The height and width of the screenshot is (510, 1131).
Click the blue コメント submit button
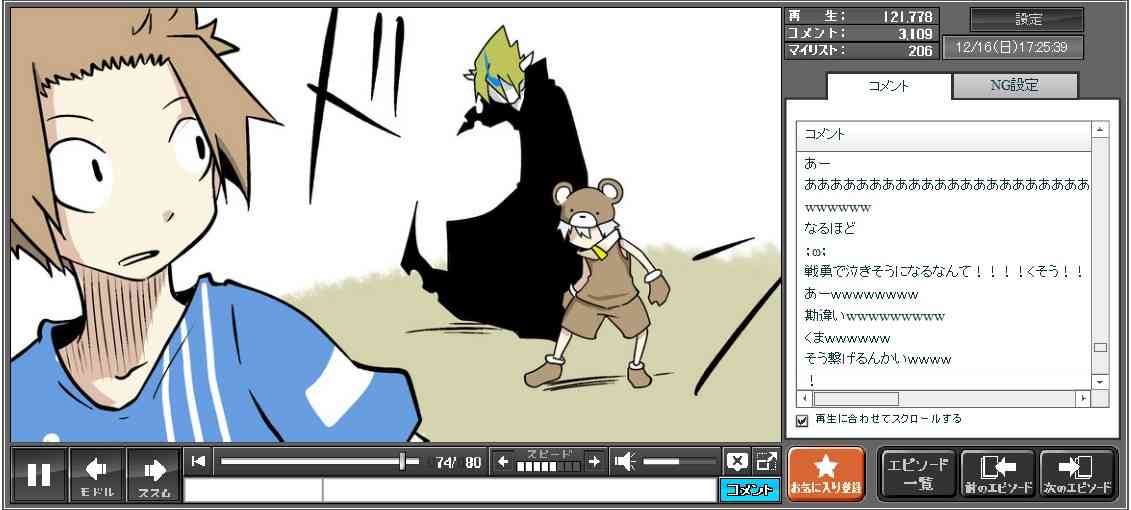[749, 490]
